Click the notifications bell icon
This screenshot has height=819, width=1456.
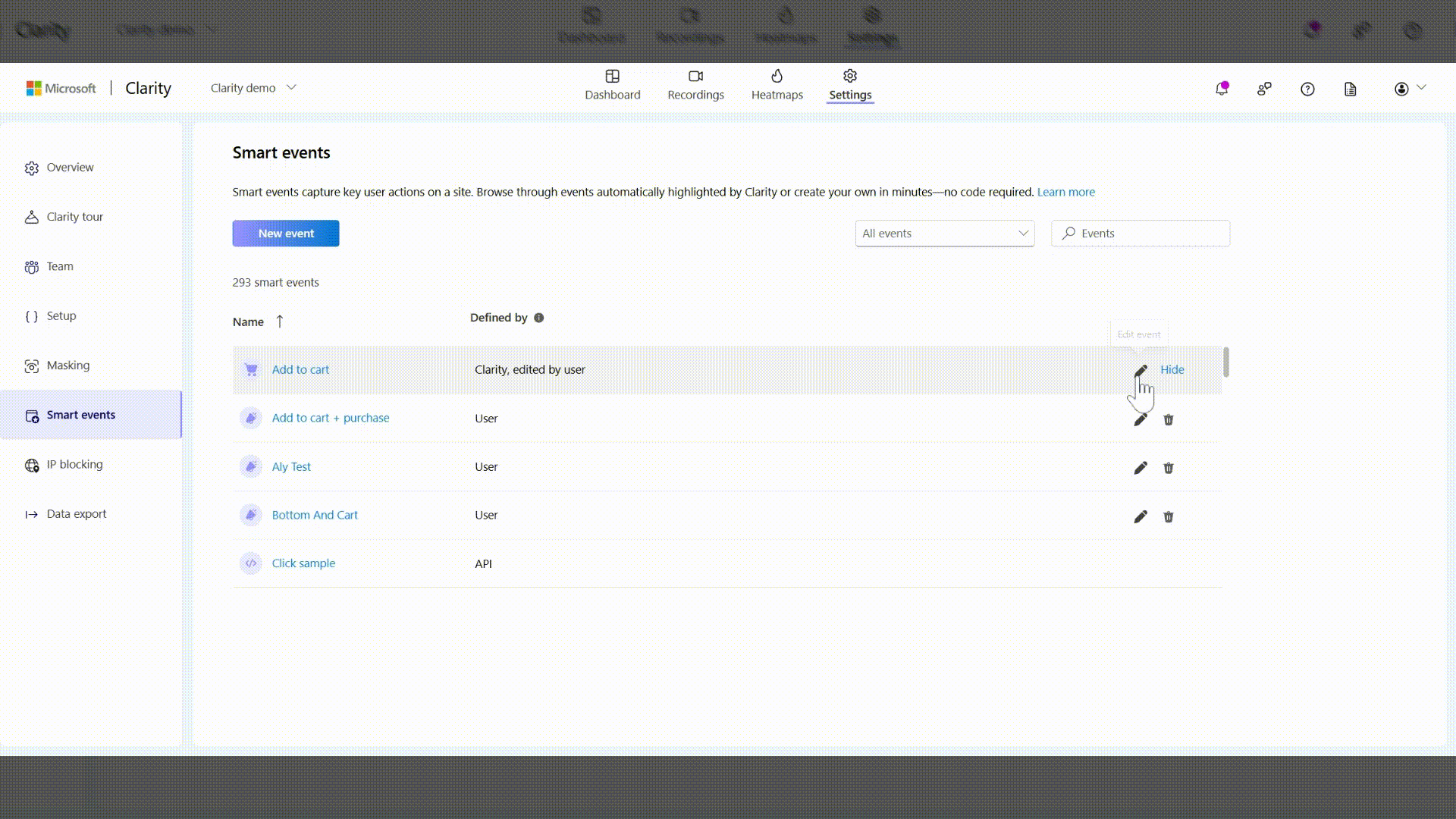1221,88
